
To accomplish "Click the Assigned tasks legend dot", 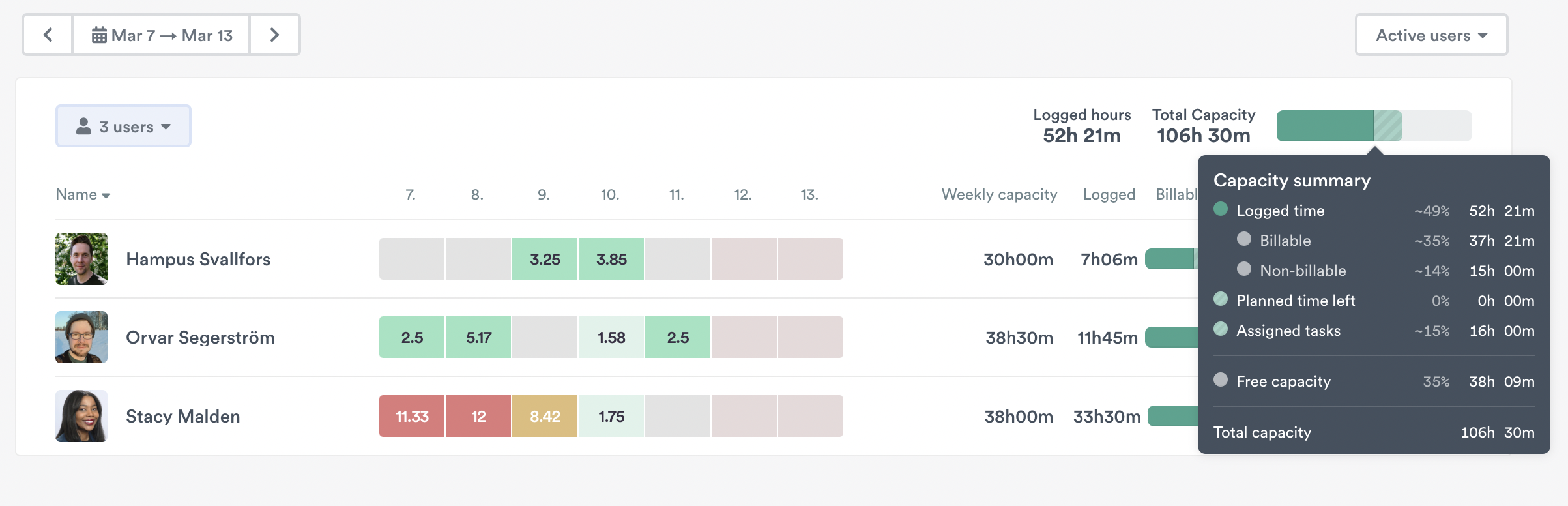I will click(x=1220, y=330).
